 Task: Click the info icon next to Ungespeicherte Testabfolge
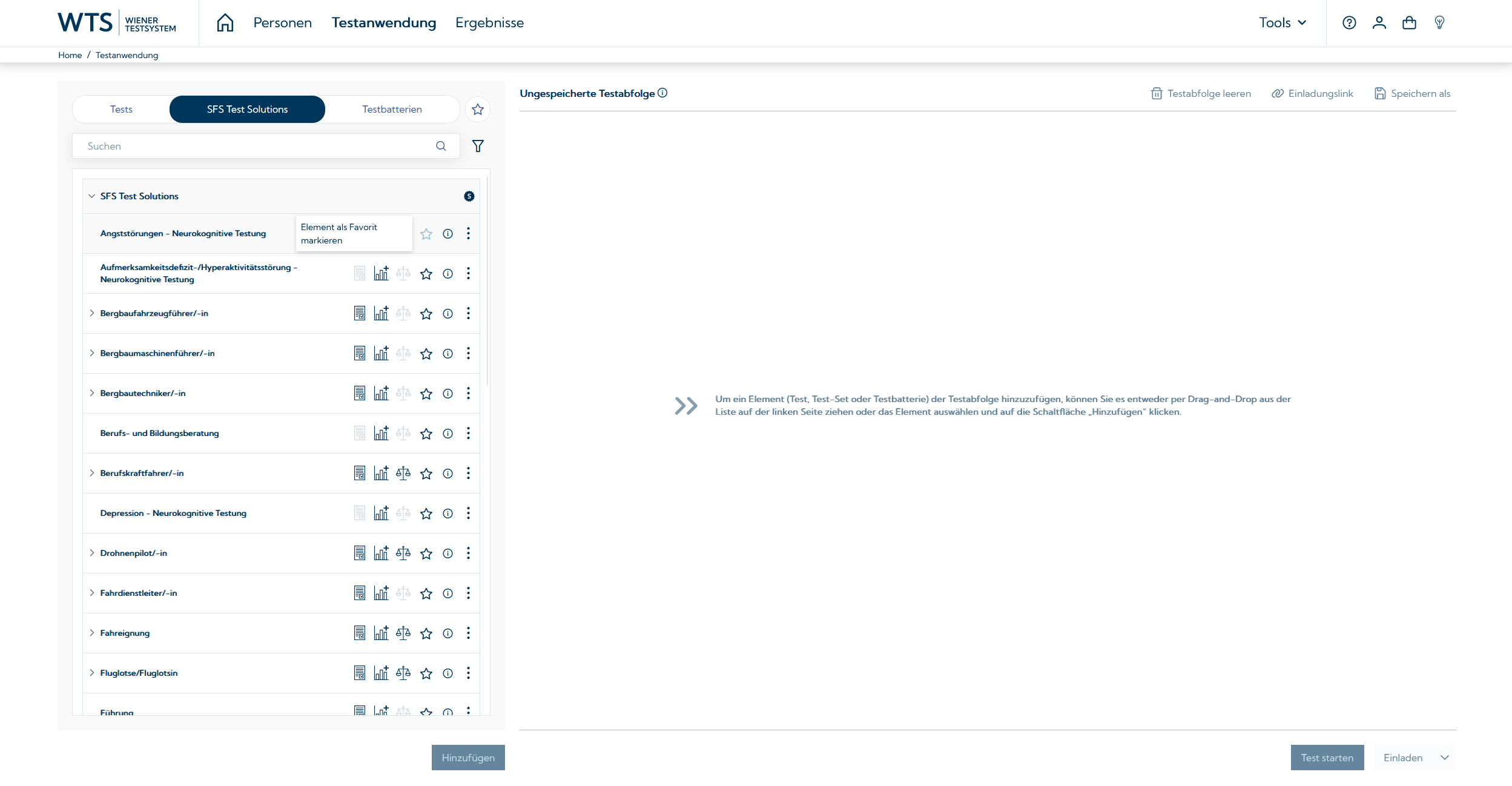coord(662,93)
